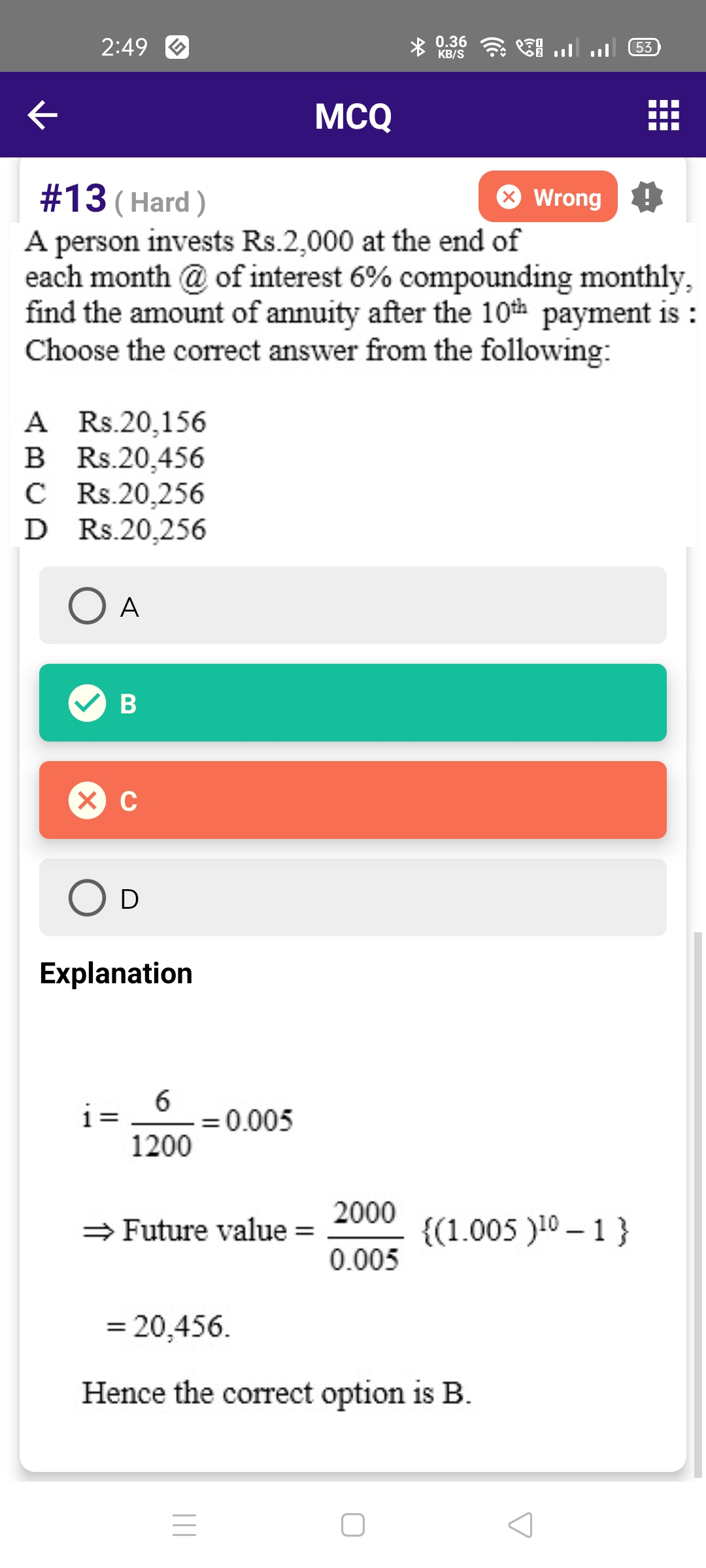The height and width of the screenshot is (1568, 706).
Task: Tap the MCQ header title
Action: point(353,116)
